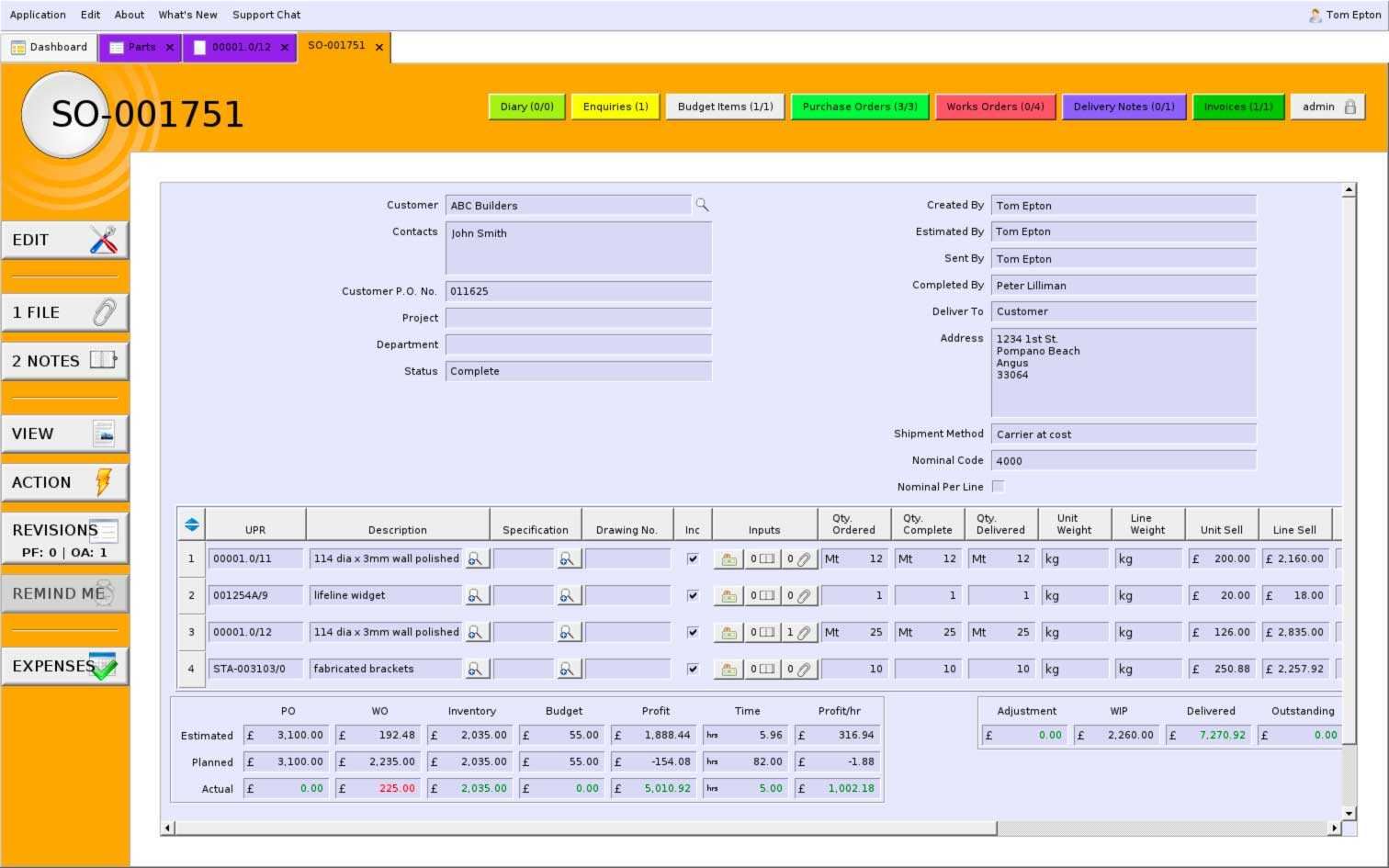Enable the Nominal Per Line checkbox

(998, 487)
